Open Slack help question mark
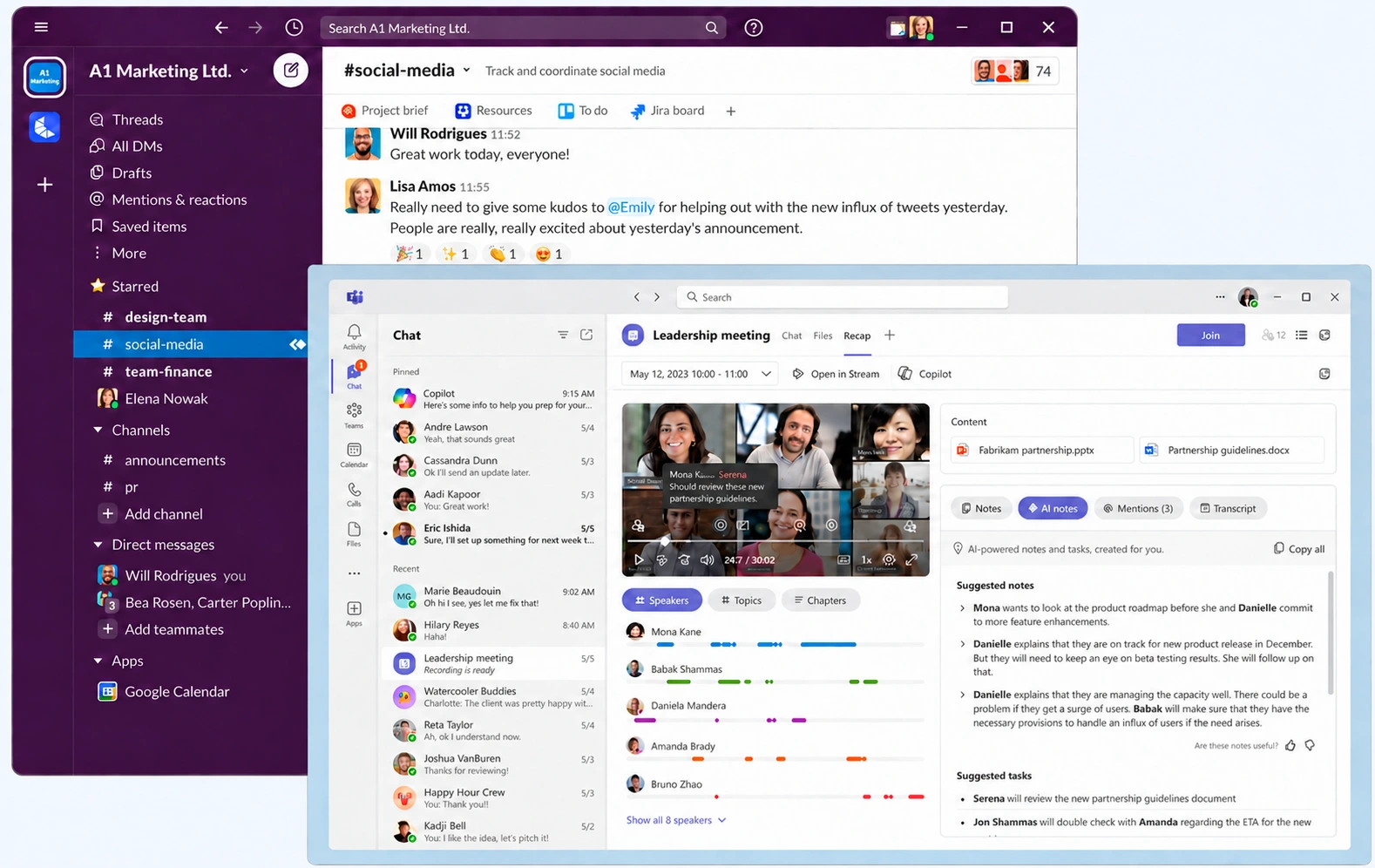Screen dimensions: 1375x868 pyautogui.click(x=754, y=28)
